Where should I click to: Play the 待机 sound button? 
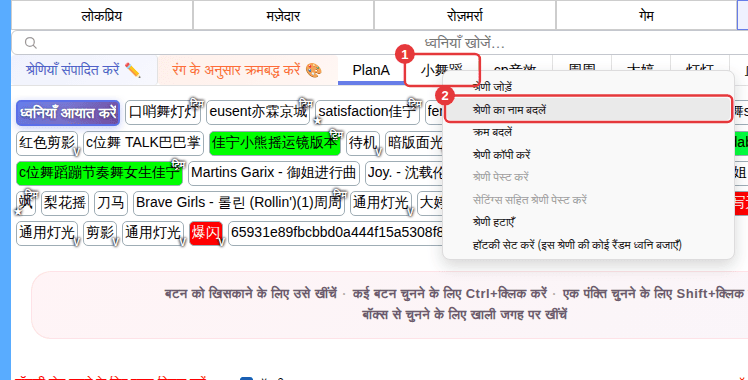[x=363, y=143]
